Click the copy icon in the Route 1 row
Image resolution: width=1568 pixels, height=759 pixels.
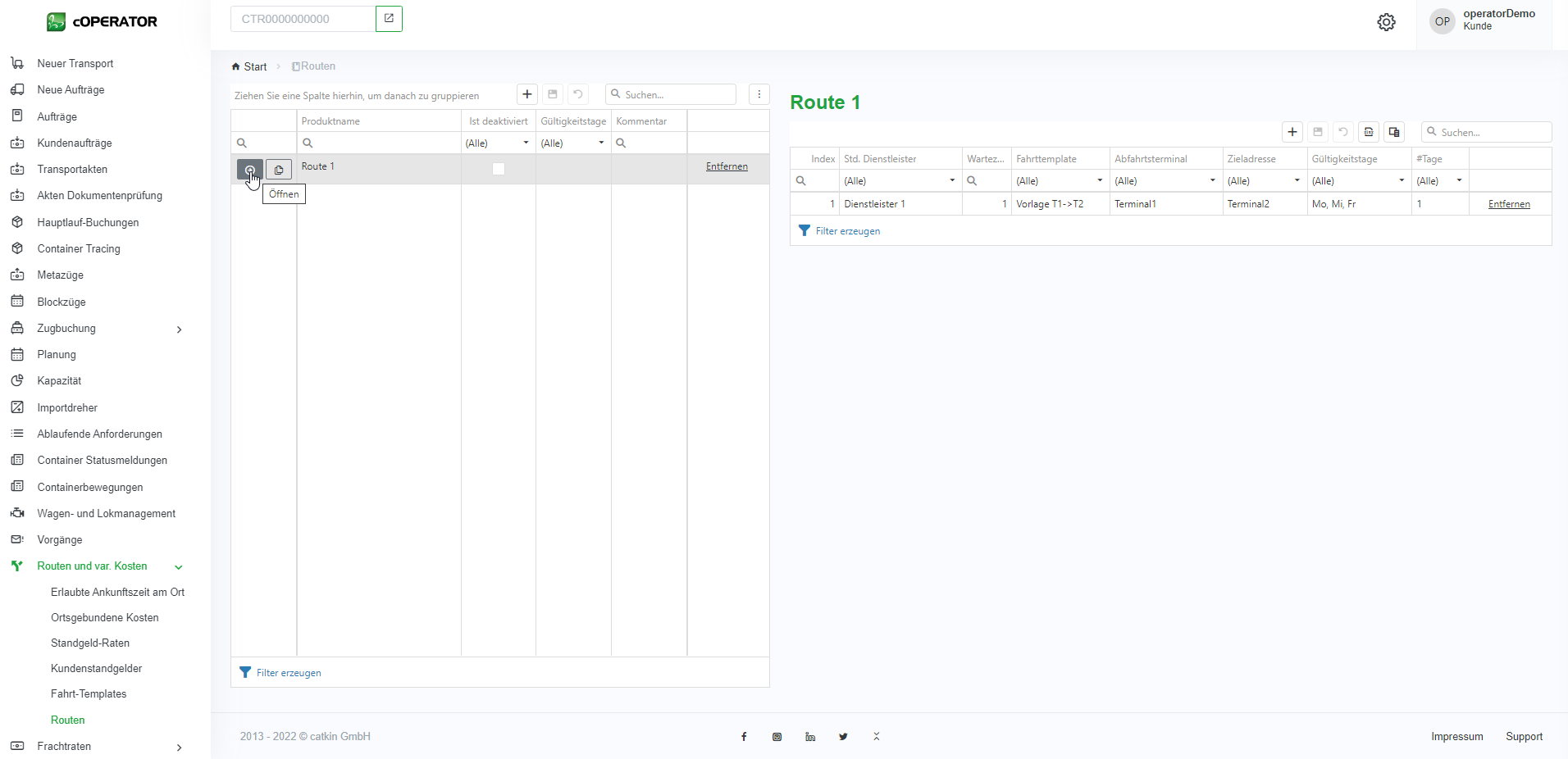coord(279,170)
